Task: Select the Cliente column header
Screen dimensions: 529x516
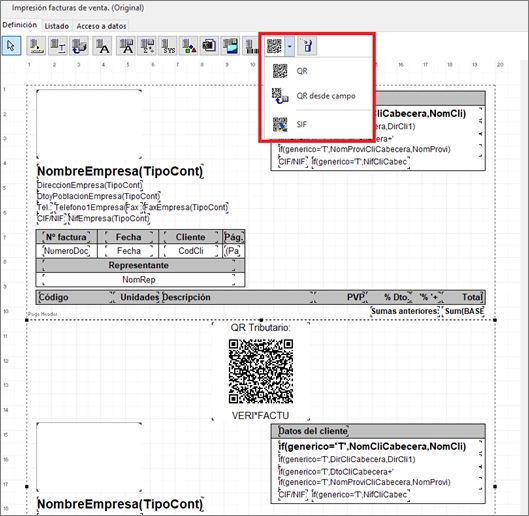Action: click(190, 237)
